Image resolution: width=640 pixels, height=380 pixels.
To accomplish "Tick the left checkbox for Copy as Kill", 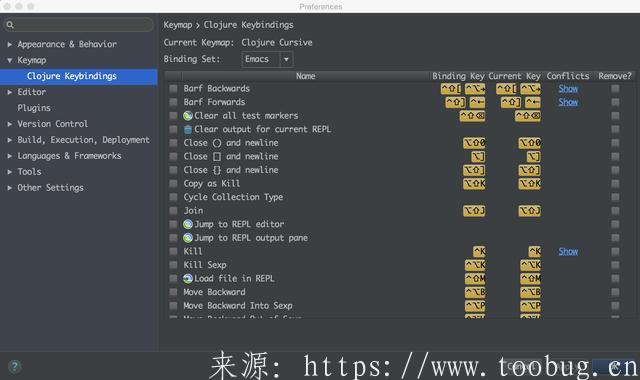I will [173, 183].
